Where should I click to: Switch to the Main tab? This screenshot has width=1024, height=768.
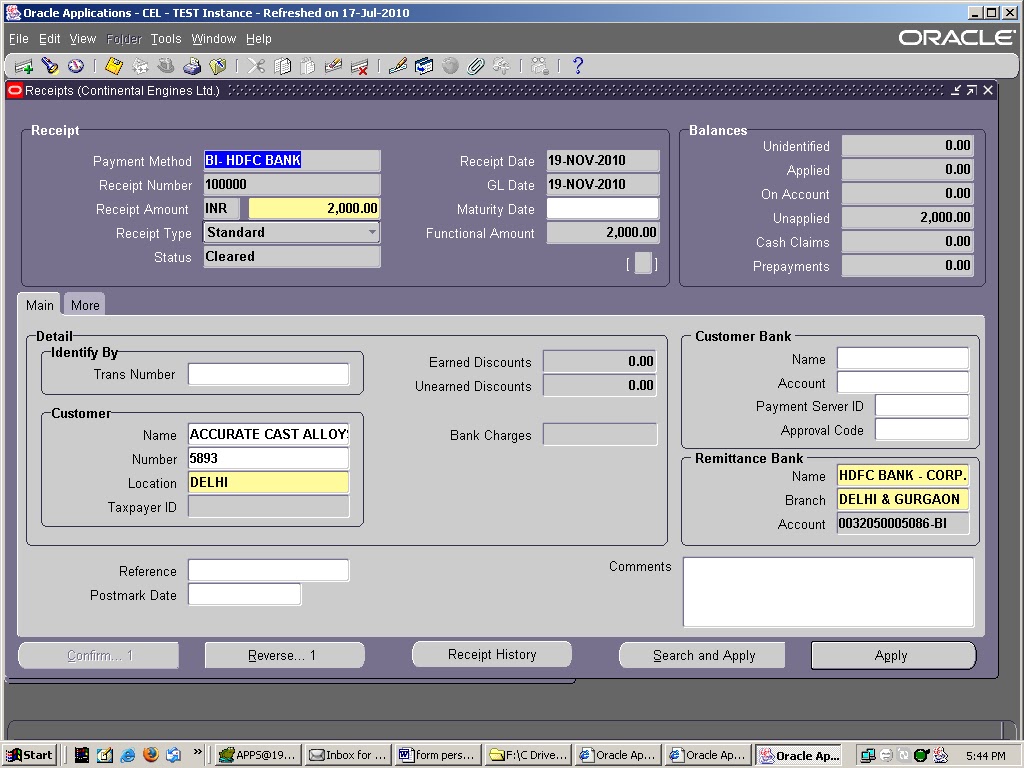tap(39, 305)
